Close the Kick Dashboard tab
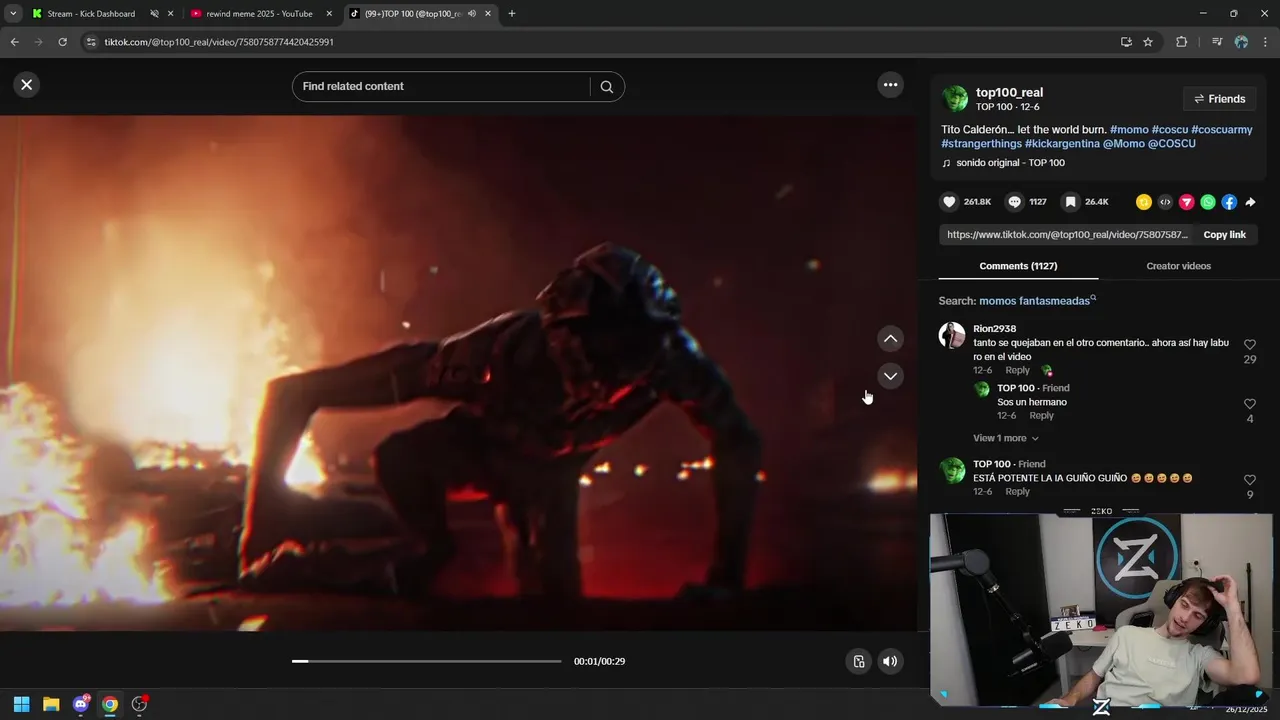The width and height of the screenshot is (1280, 720). click(171, 14)
